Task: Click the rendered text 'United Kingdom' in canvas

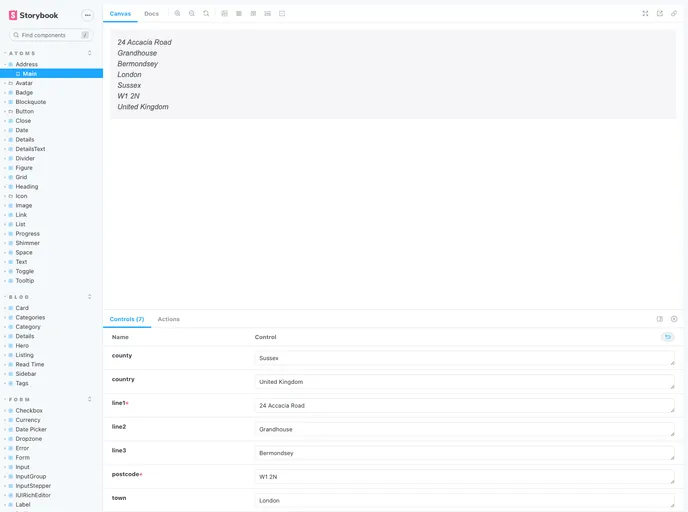Action: click(x=143, y=107)
